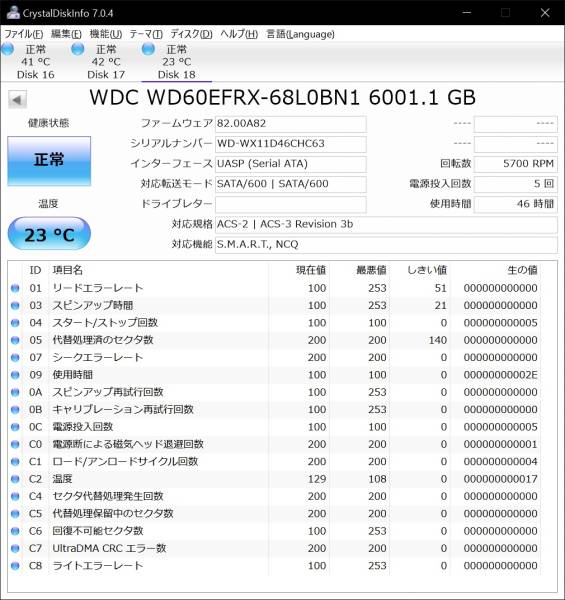This screenshot has width=565, height=600.
Task: Click status orb for row 03 スピンアップ時間
Action: pos(15,305)
